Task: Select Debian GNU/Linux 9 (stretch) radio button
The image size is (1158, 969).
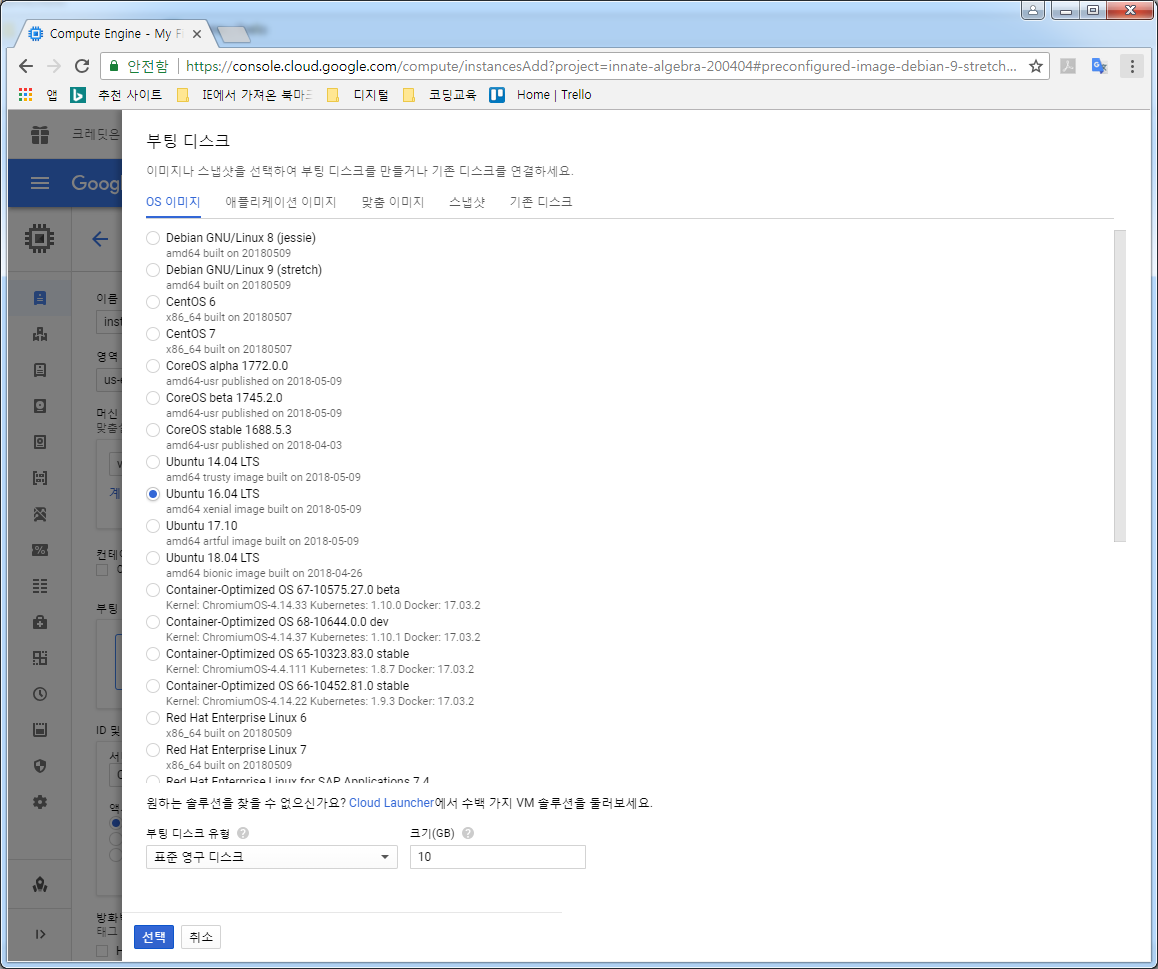Action: point(153,270)
